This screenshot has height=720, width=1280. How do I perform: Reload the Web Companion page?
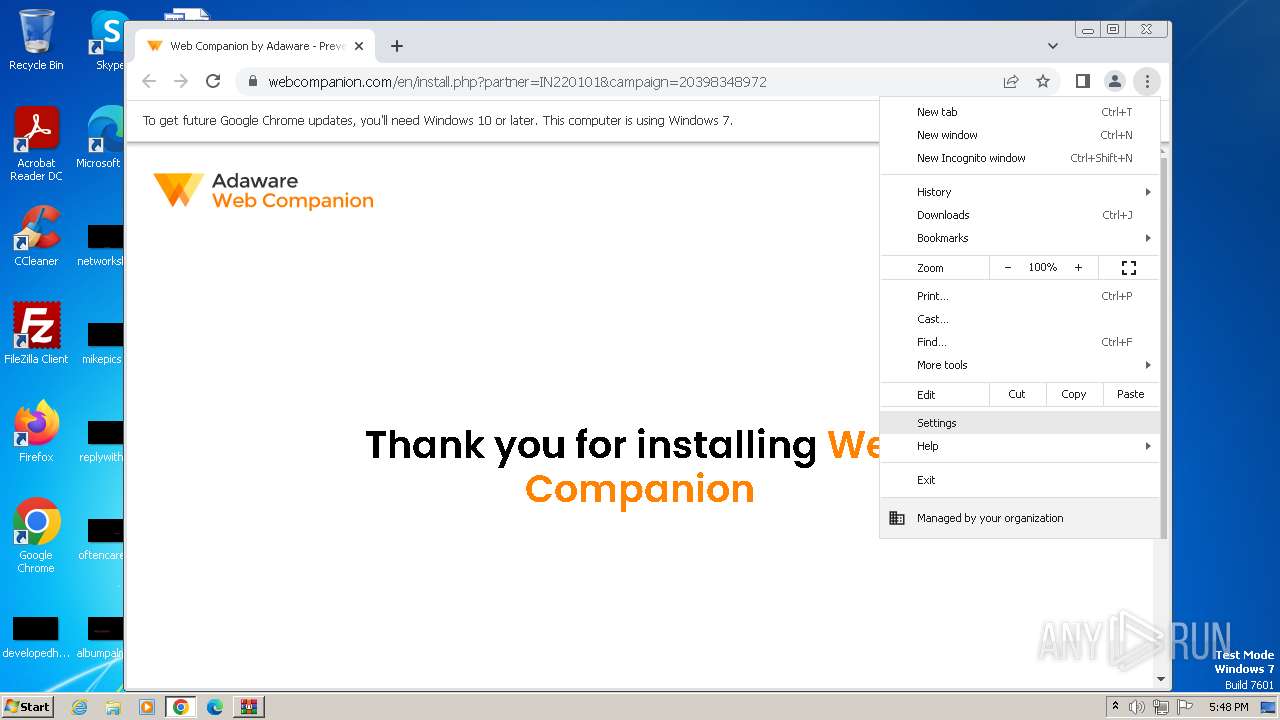213,81
